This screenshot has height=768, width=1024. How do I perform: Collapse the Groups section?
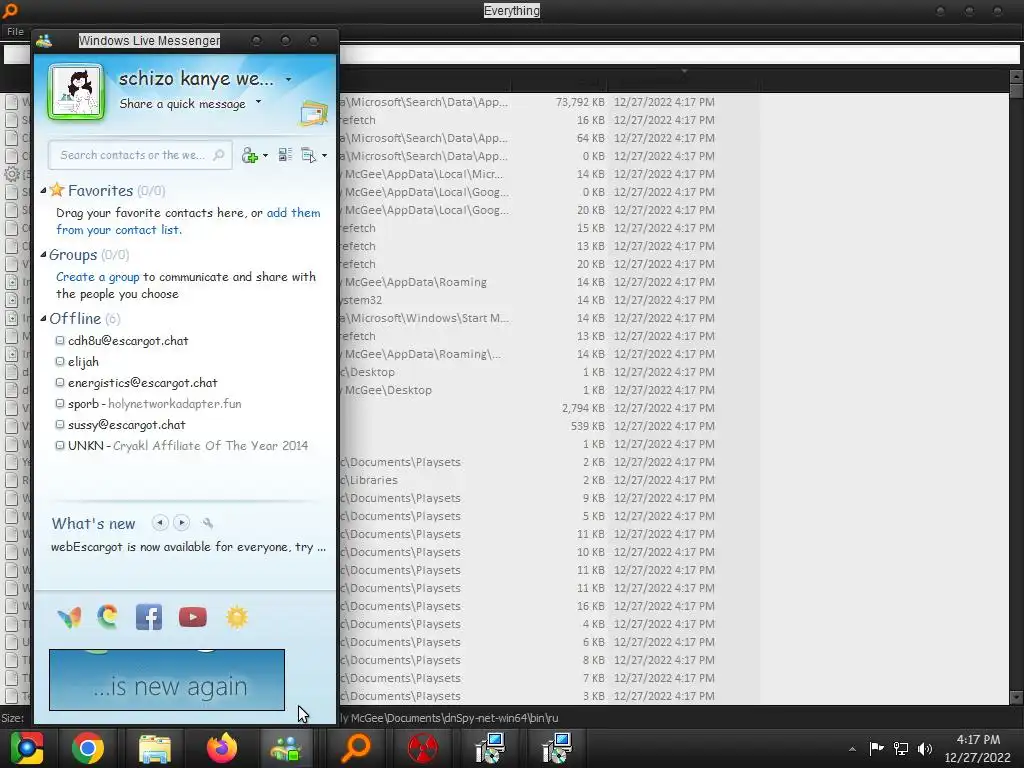43,255
